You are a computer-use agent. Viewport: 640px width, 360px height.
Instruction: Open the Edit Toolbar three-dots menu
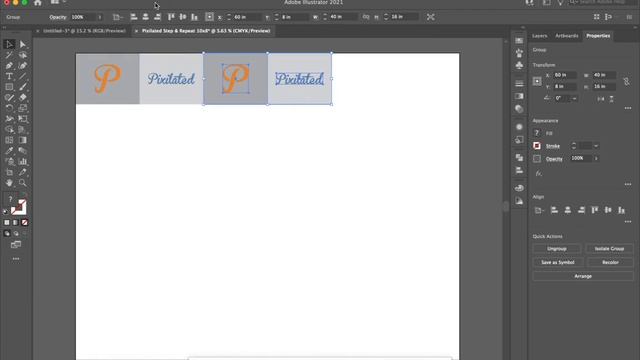[x=16, y=259]
